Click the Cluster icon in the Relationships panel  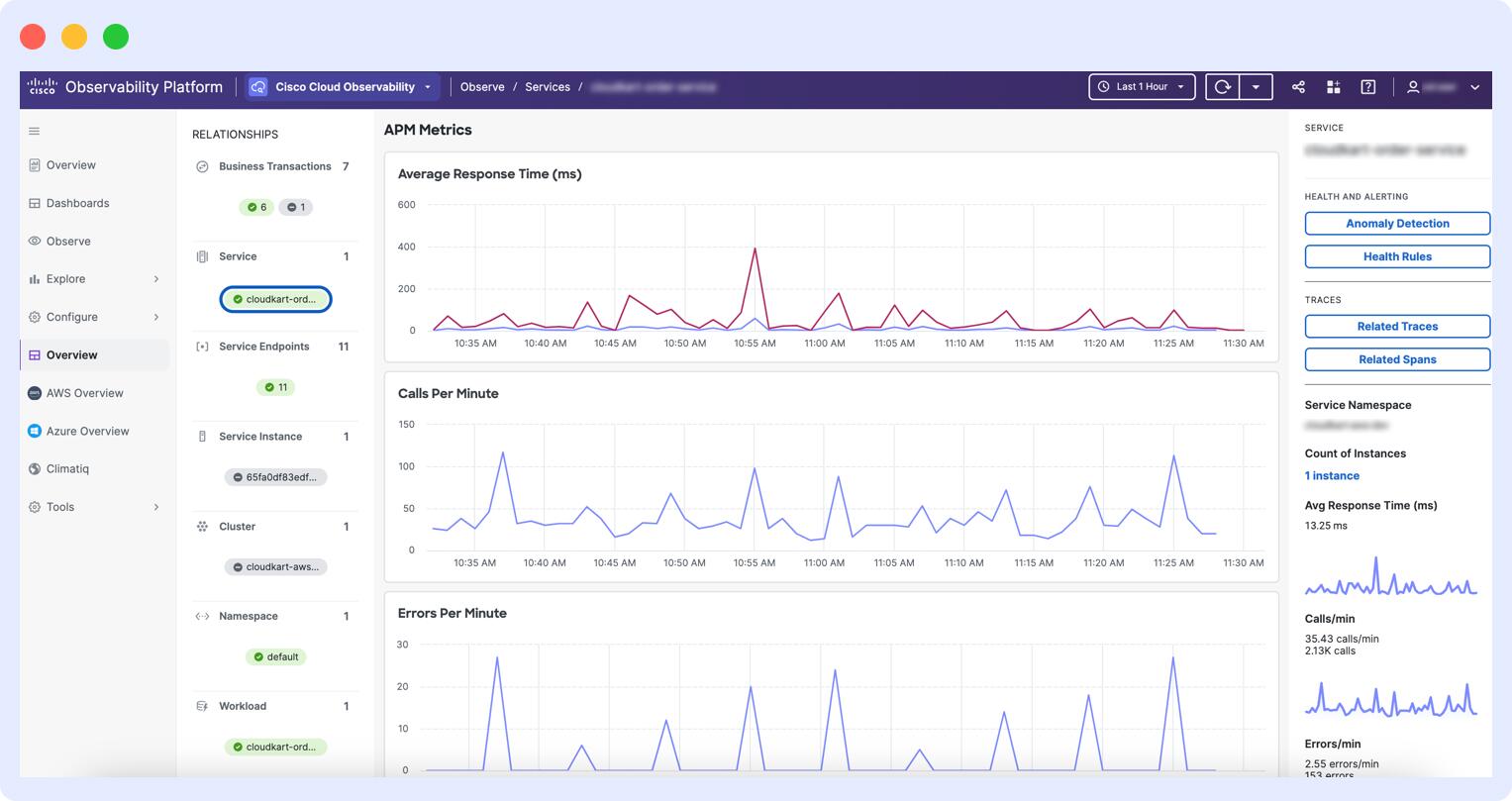click(x=200, y=527)
